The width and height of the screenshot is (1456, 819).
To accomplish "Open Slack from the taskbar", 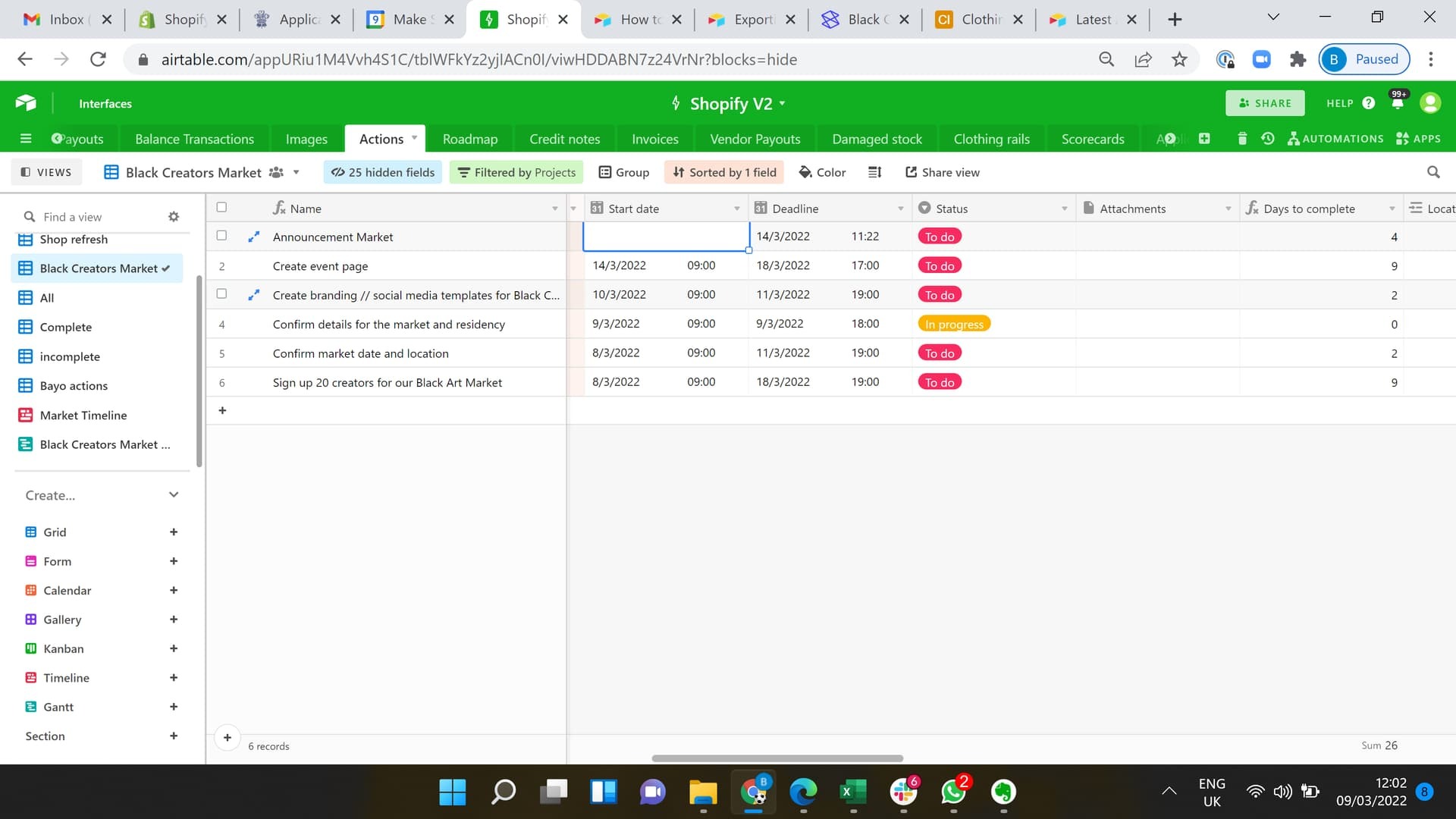I will [903, 792].
